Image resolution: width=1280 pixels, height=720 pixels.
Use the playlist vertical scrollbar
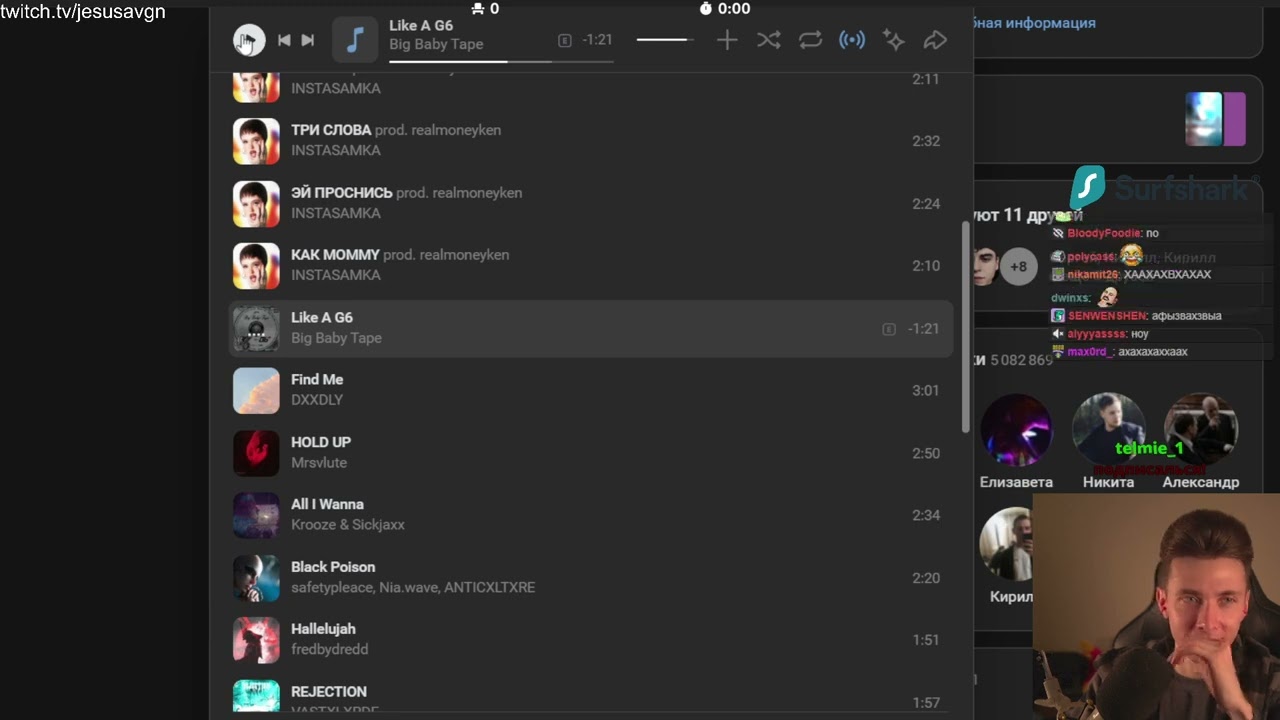(x=965, y=327)
